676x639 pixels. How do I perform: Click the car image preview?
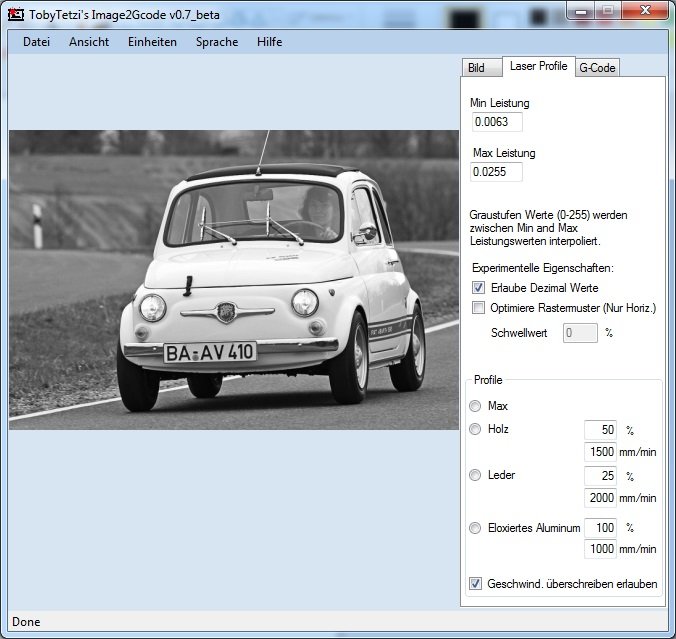tap(234, 279)
